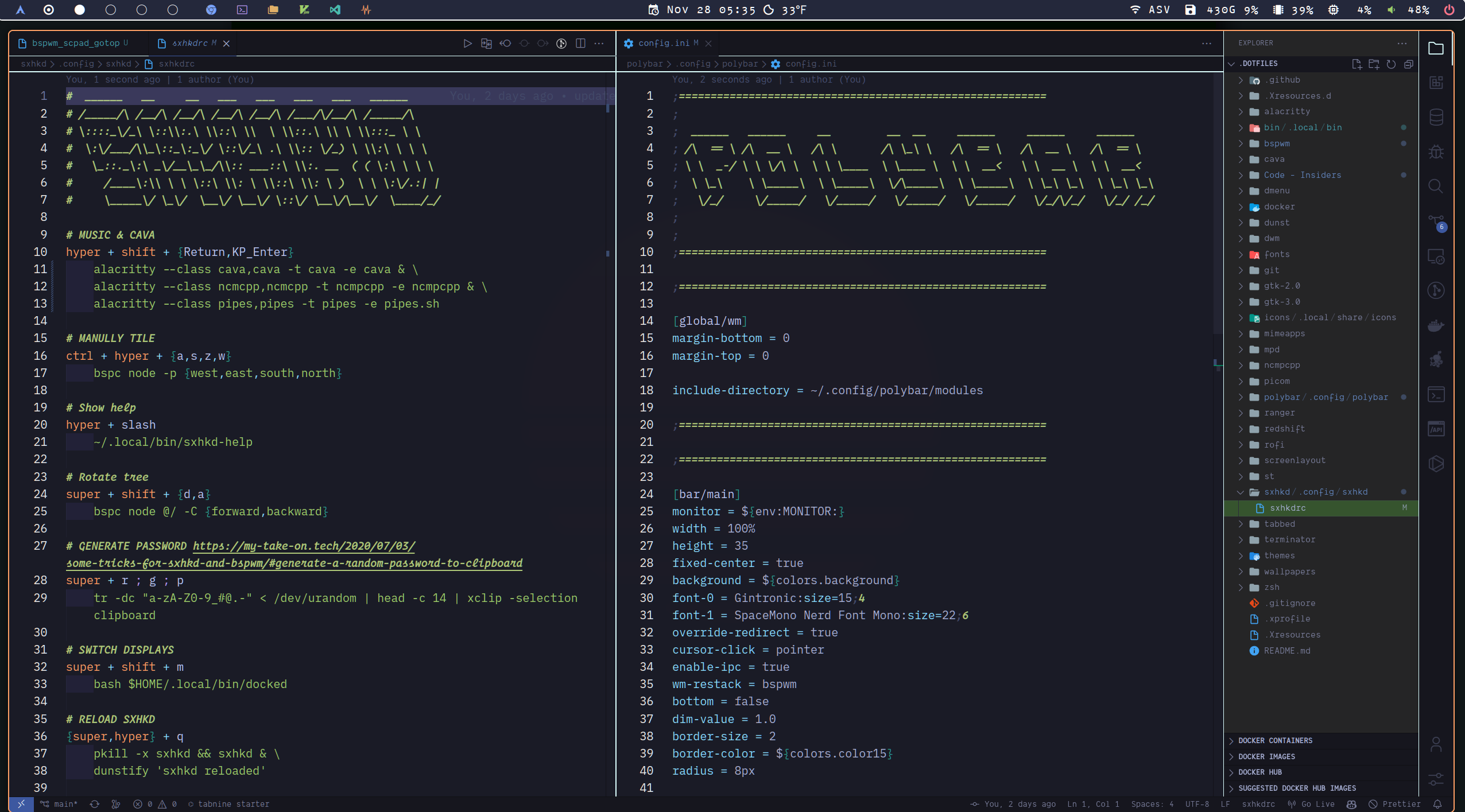Split the sxhkdrc editor right
The image size is (1465, 812).
(x=580, y=43)
